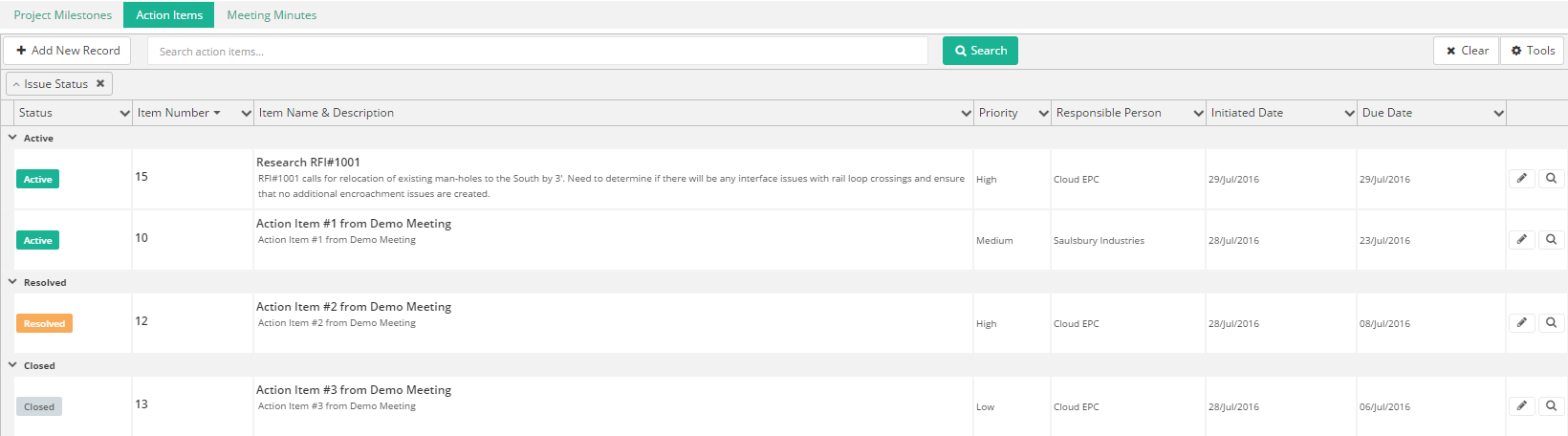Viewport: 1568px width, 436px height.
Task: Open the magnifier view for item 13
Action: click(x=1551, y=406)
